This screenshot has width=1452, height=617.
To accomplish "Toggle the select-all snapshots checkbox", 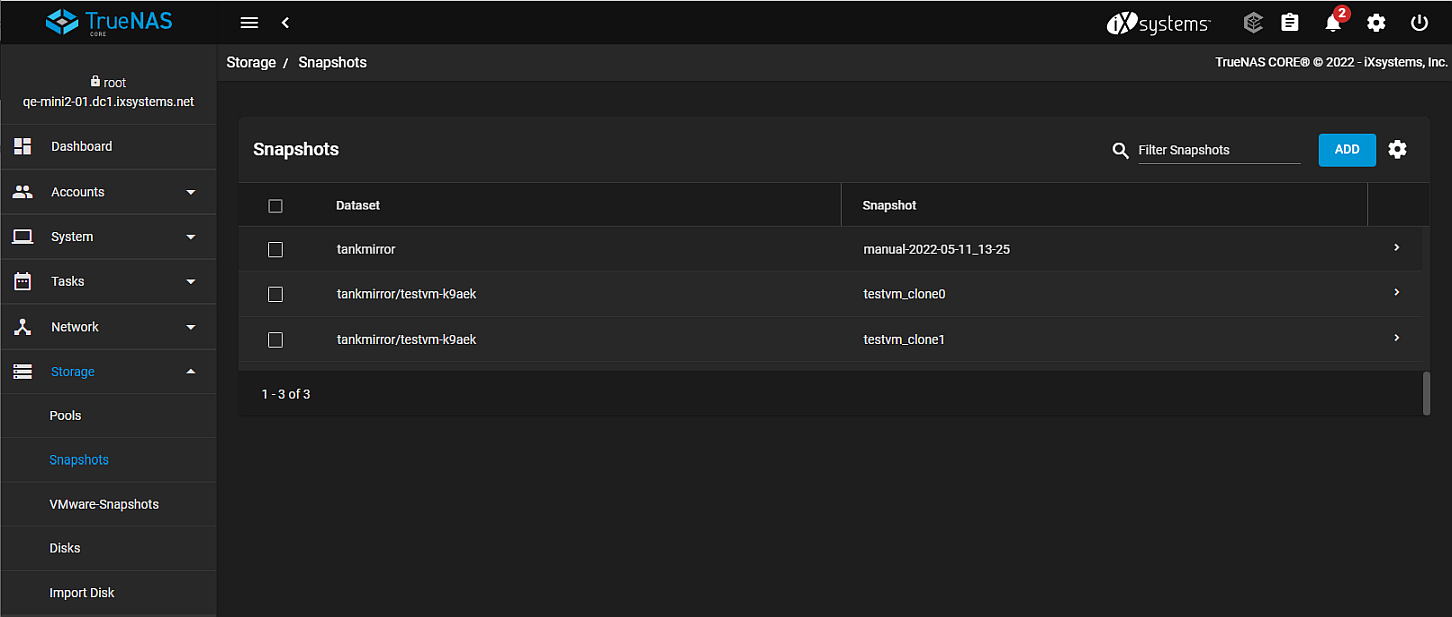I will (276, 205).
